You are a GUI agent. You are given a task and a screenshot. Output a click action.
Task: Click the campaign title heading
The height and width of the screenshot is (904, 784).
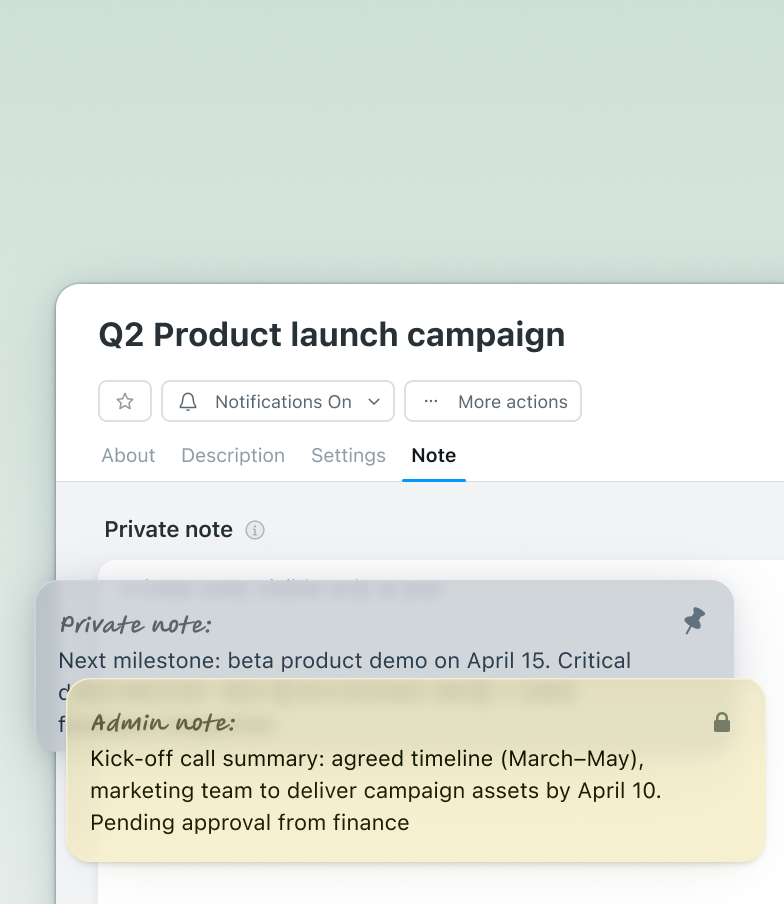click(331, 334)
